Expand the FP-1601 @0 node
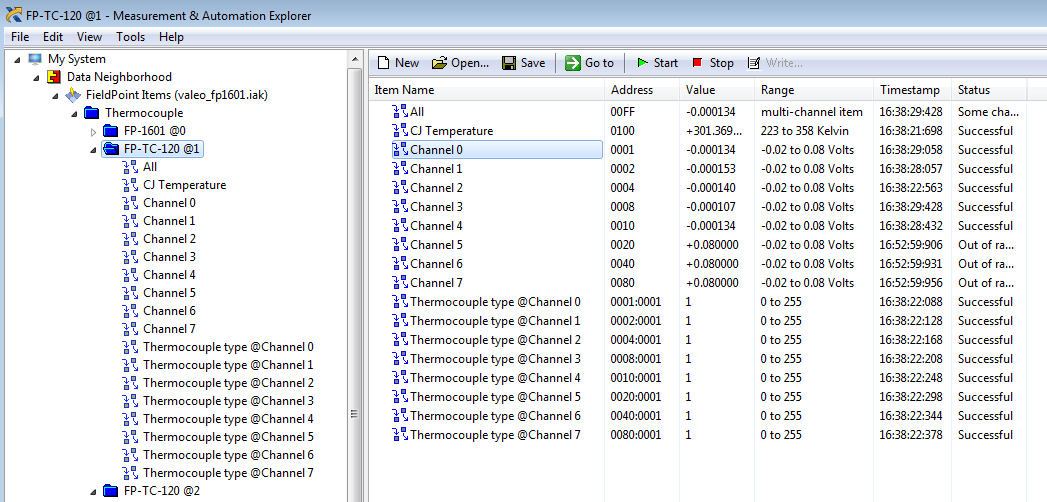 tap(93, 132)
